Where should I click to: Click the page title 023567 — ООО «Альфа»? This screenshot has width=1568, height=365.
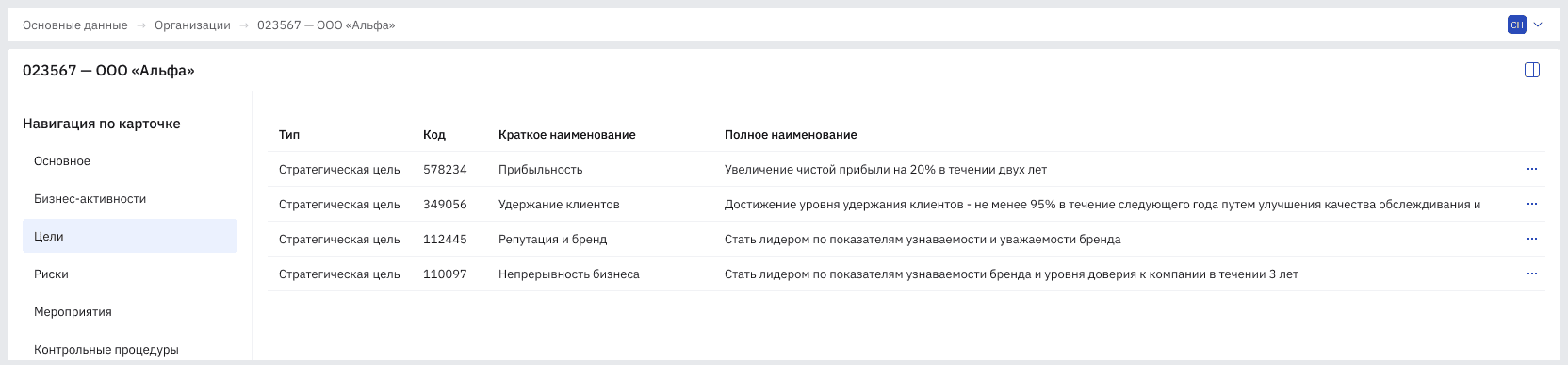click(x=108, y=71)
